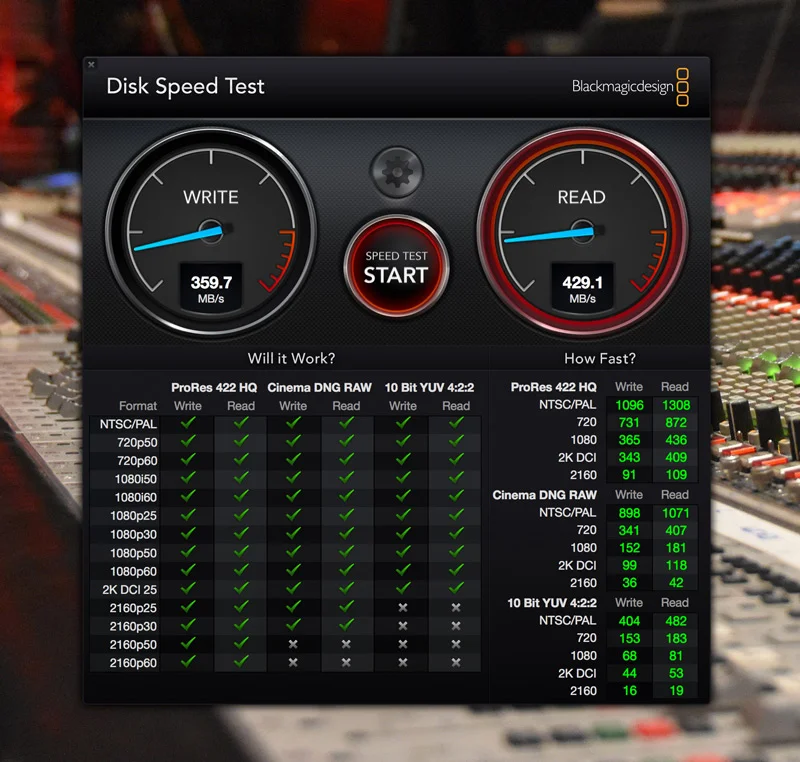Click Cinema DNG RAW write cross for 2160p50
The height and width of the screenshot is (762, 800).
(x=293, y=644)
